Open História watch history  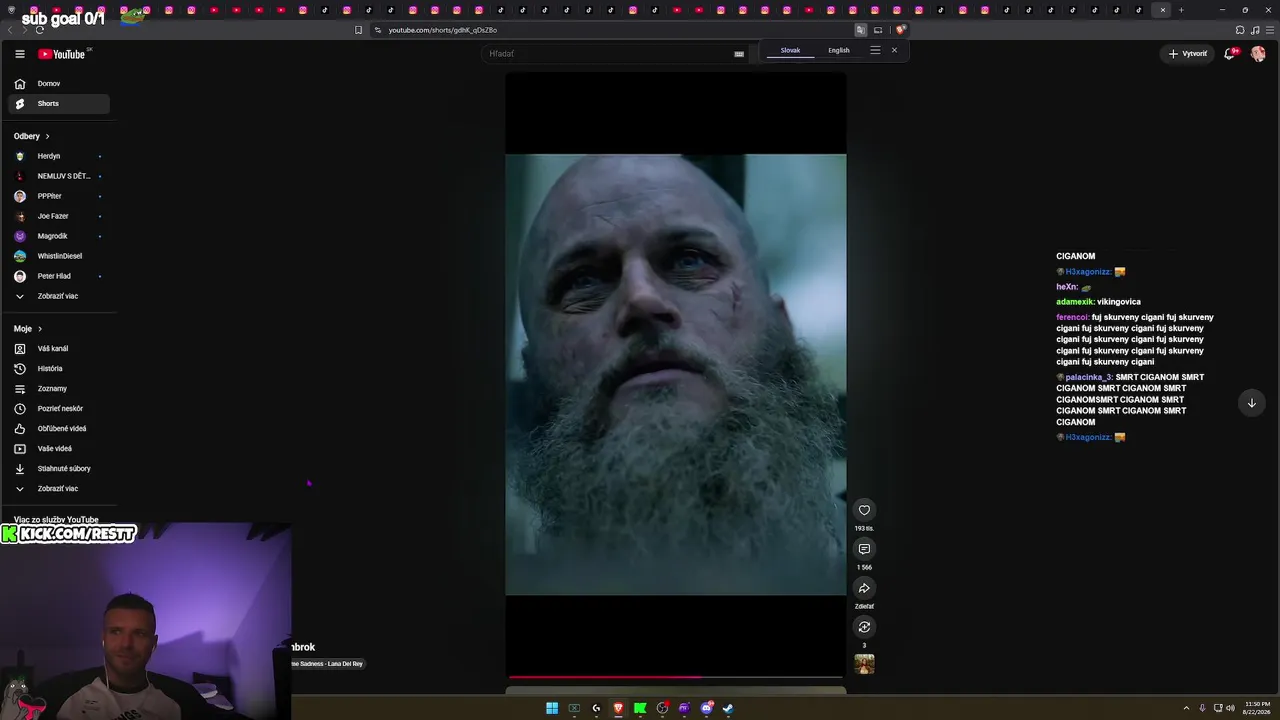(x=60, y=369)
